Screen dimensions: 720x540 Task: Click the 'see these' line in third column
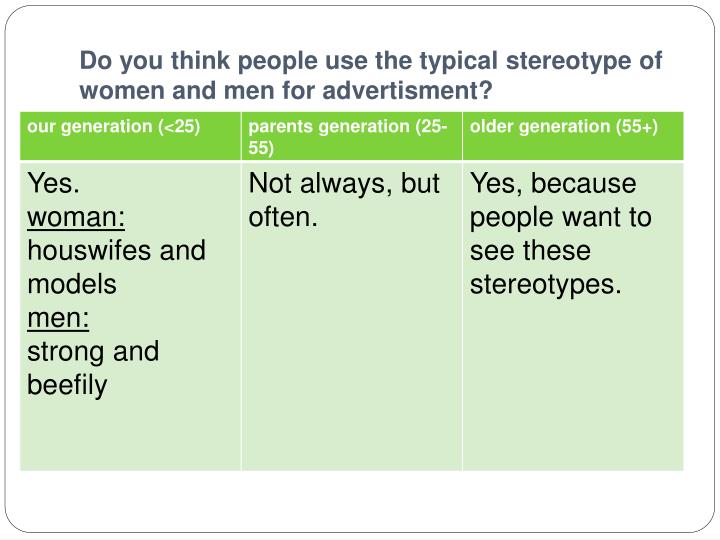530,251
